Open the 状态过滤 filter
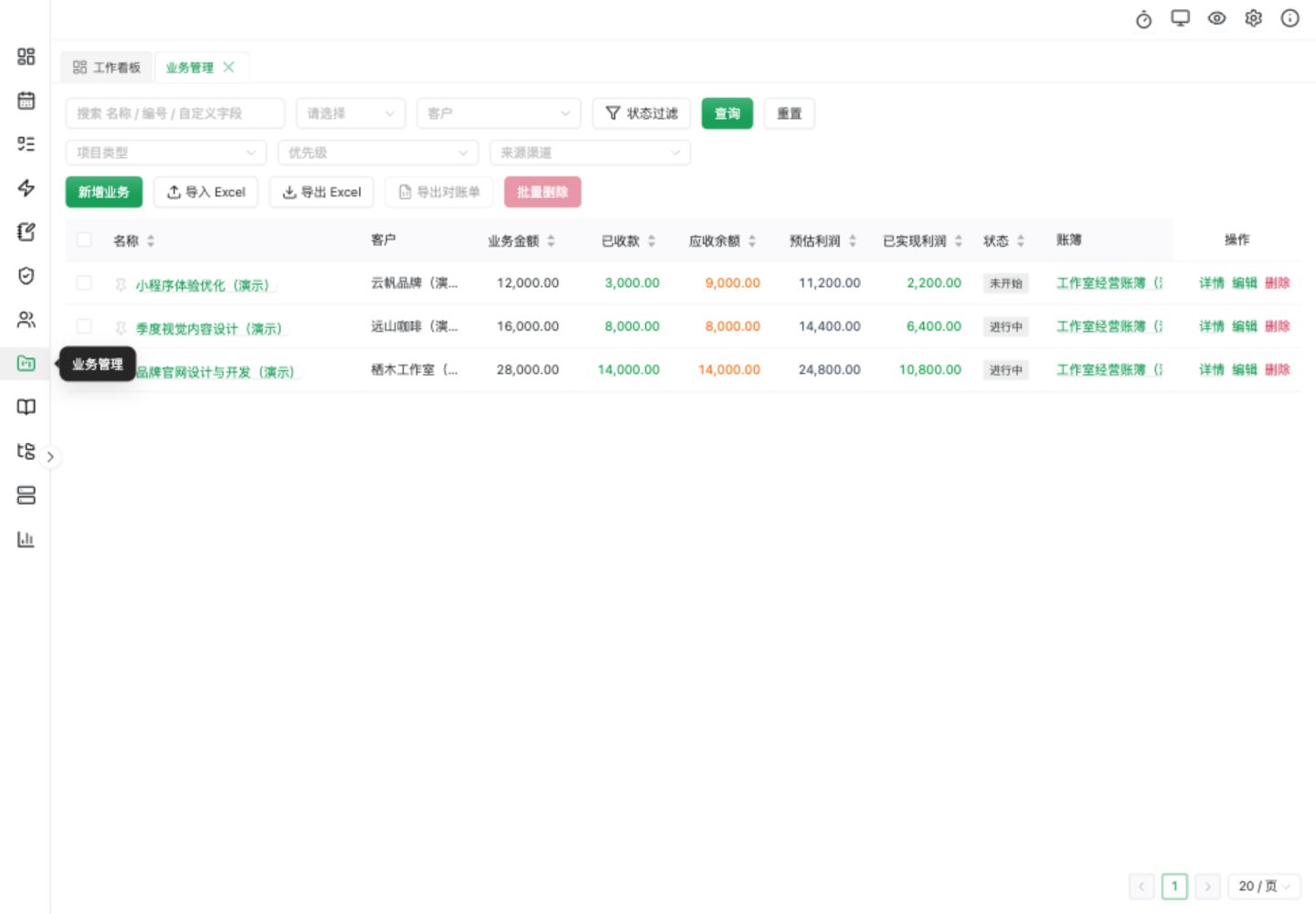This screenshot has width=1316, height=914. pyautogui.click(x=642, y=113)
